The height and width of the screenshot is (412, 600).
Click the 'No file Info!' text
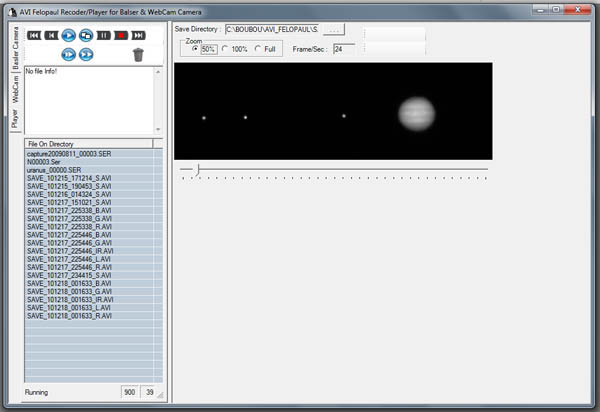tap(41, 71)
